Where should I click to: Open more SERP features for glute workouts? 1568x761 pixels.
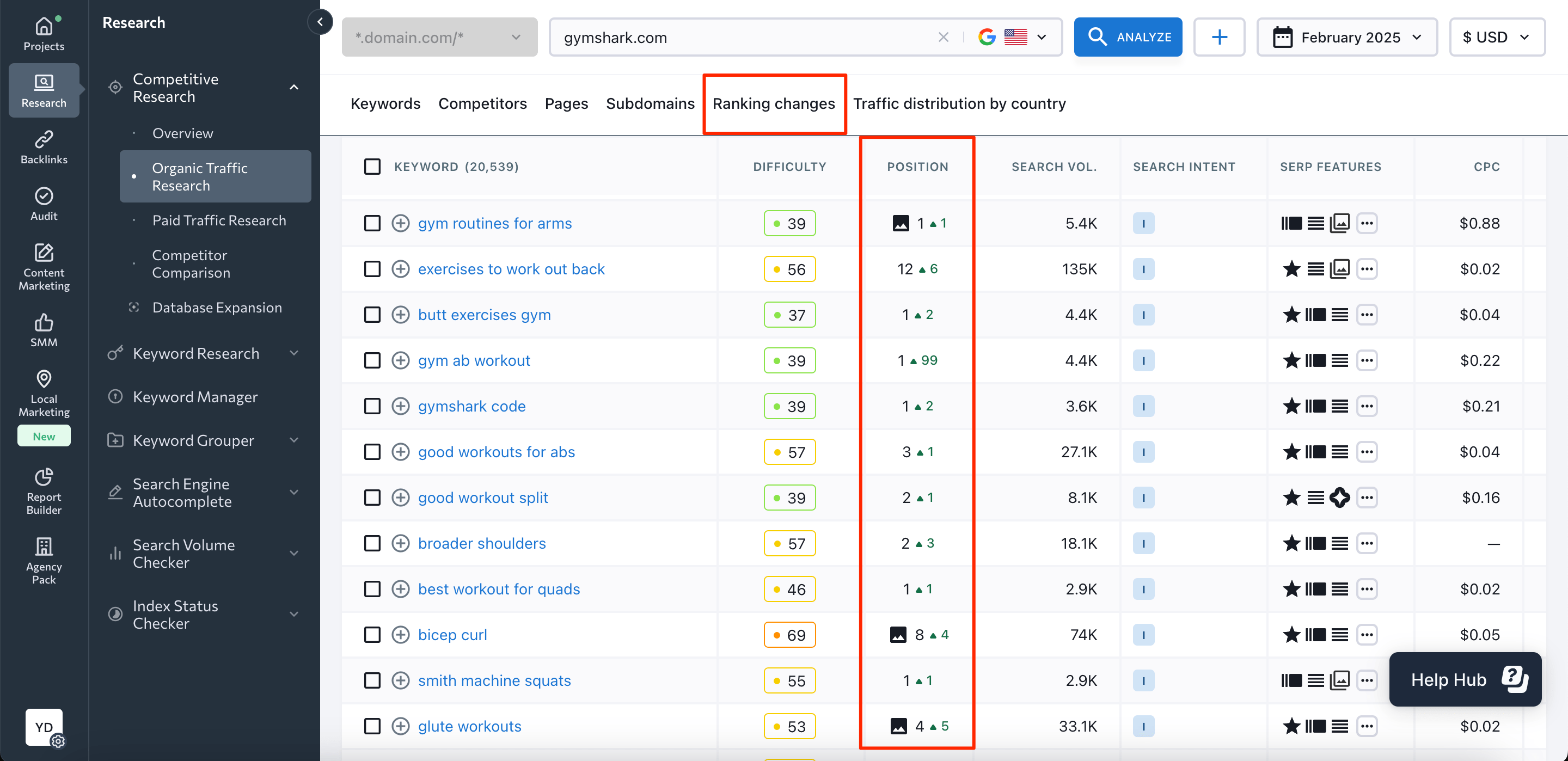point(1367,726)
